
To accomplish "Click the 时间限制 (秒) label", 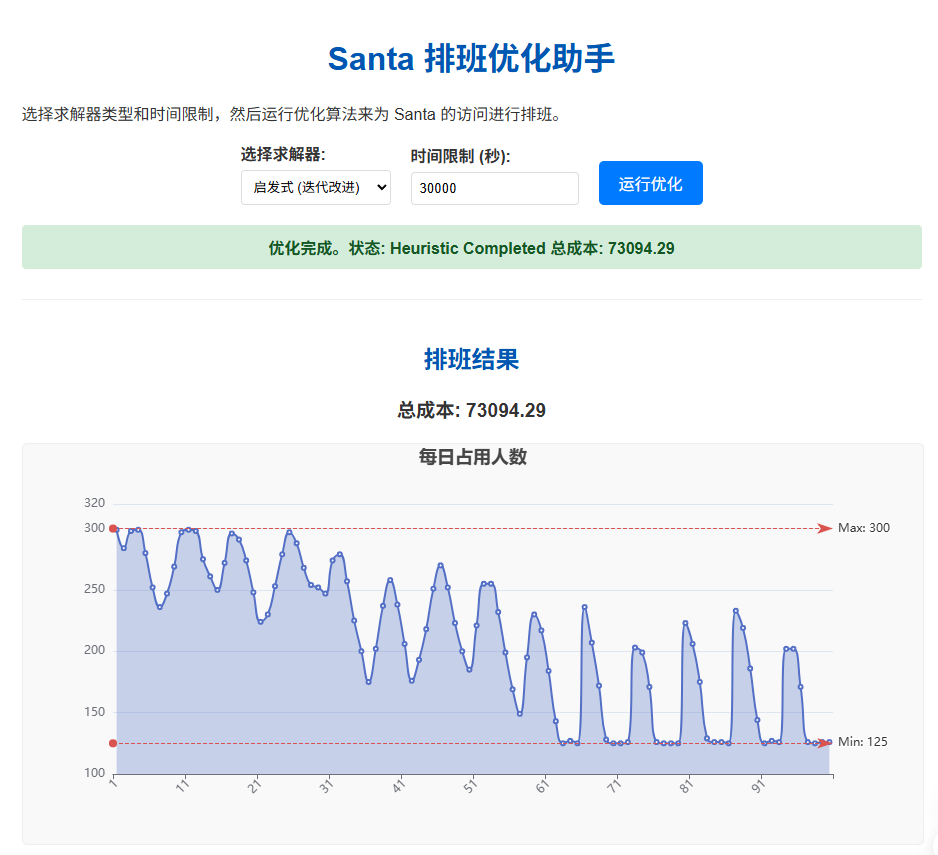I will 461,157.
